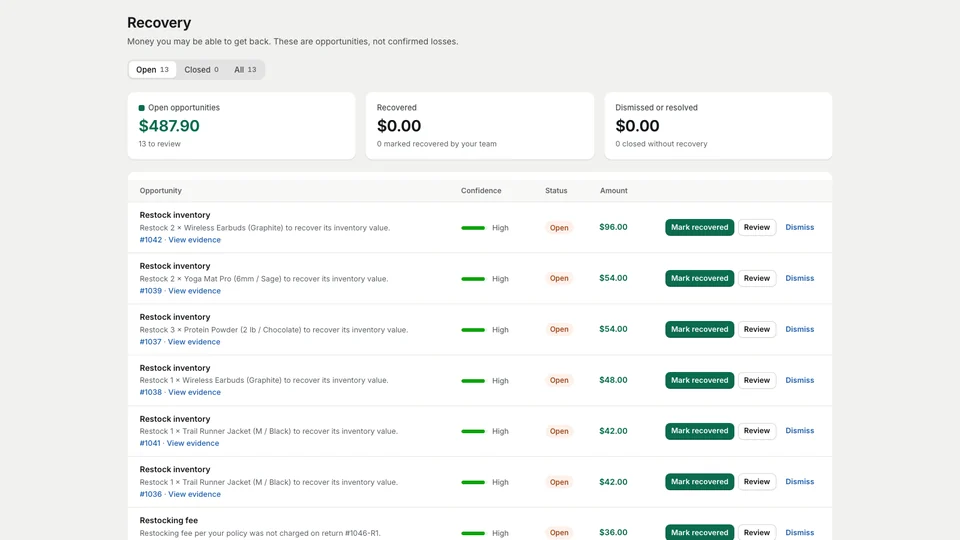Open order link #1042
The width and height of the screenshot is (960, 540).
[x=151, y=240]
